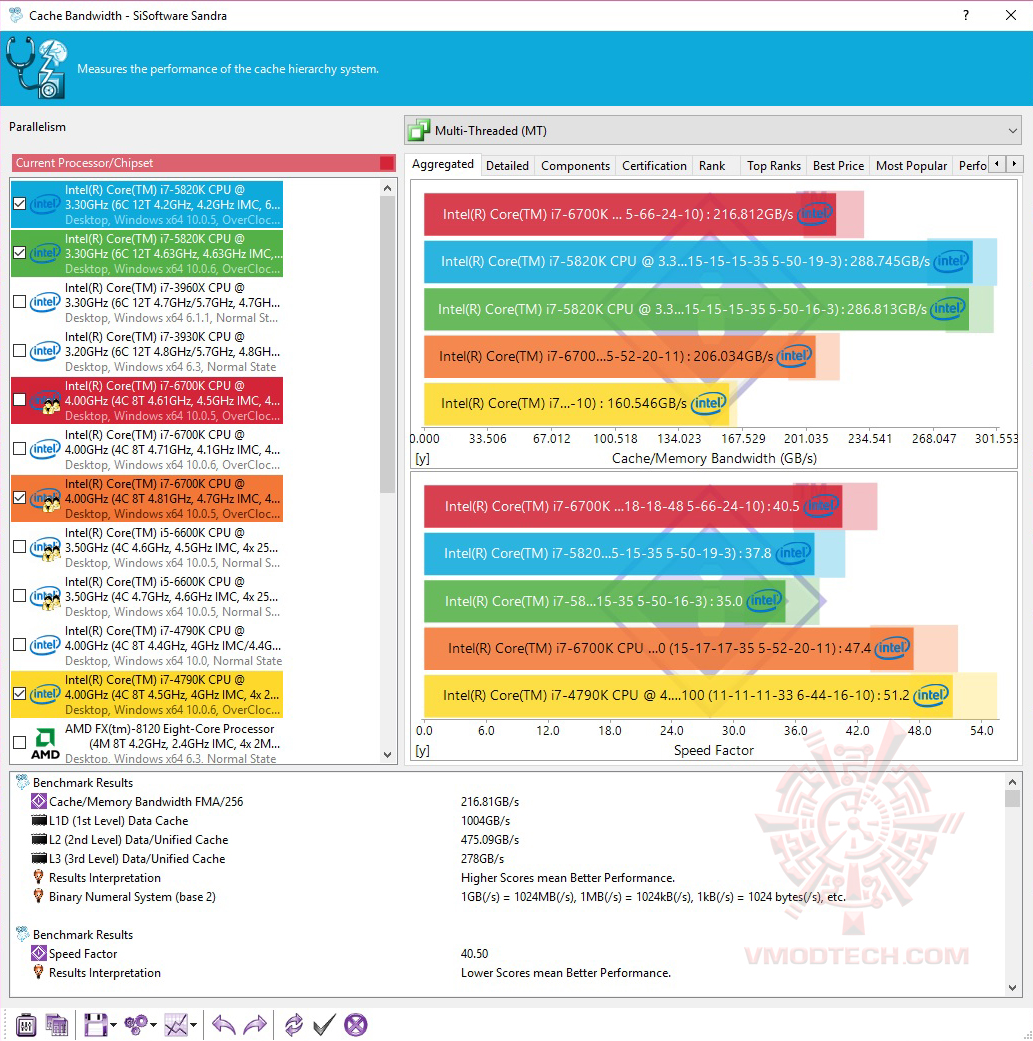Open the save icon dropdown arrow
The width and height of the screenshot is (1033, 1041).
coord(114,1025)
